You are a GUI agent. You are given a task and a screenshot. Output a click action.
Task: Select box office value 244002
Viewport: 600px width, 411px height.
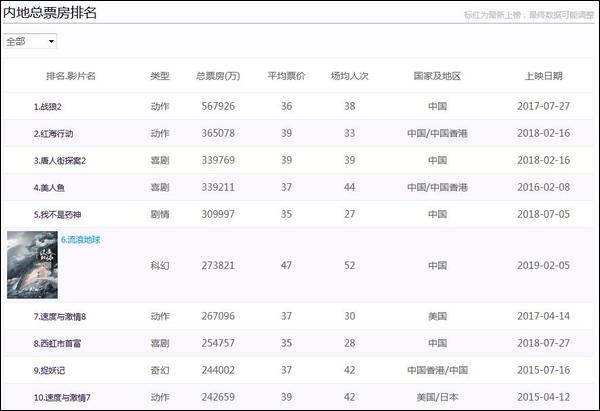click(218, 370)
